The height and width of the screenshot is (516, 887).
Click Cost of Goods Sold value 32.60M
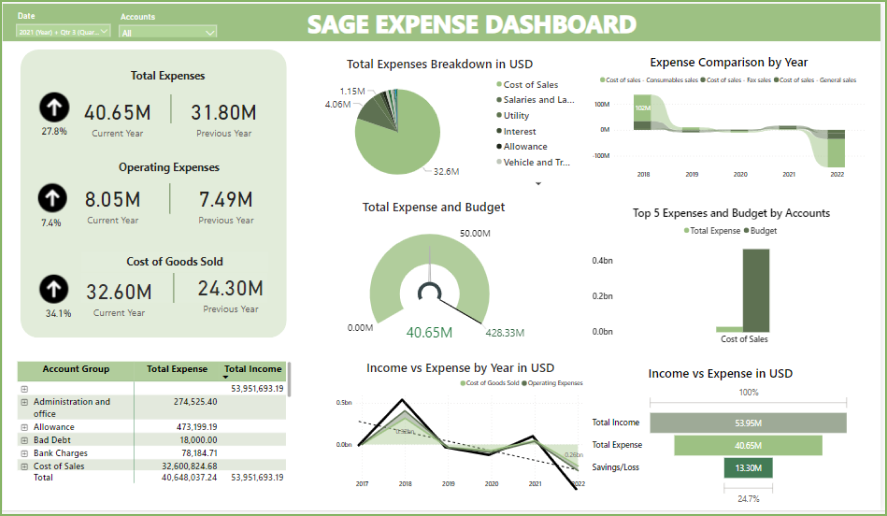(x=119, y=292)
